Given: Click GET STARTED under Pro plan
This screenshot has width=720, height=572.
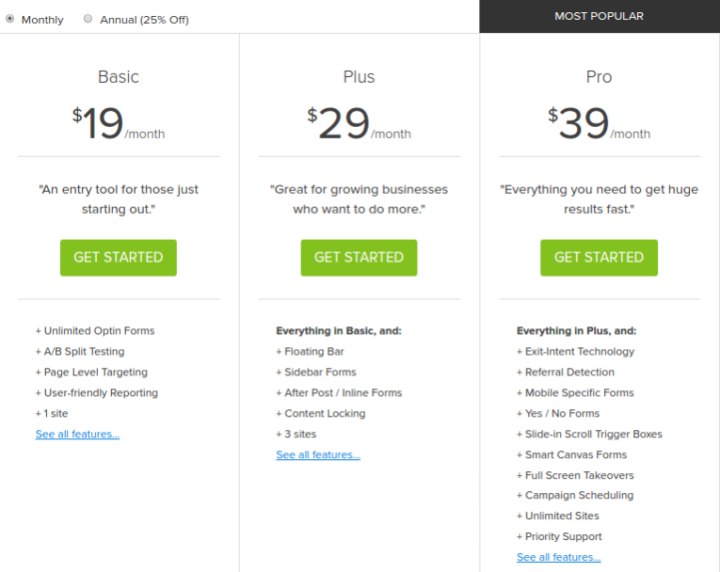Looking at the screenshot, I should [x=599, y=258].
